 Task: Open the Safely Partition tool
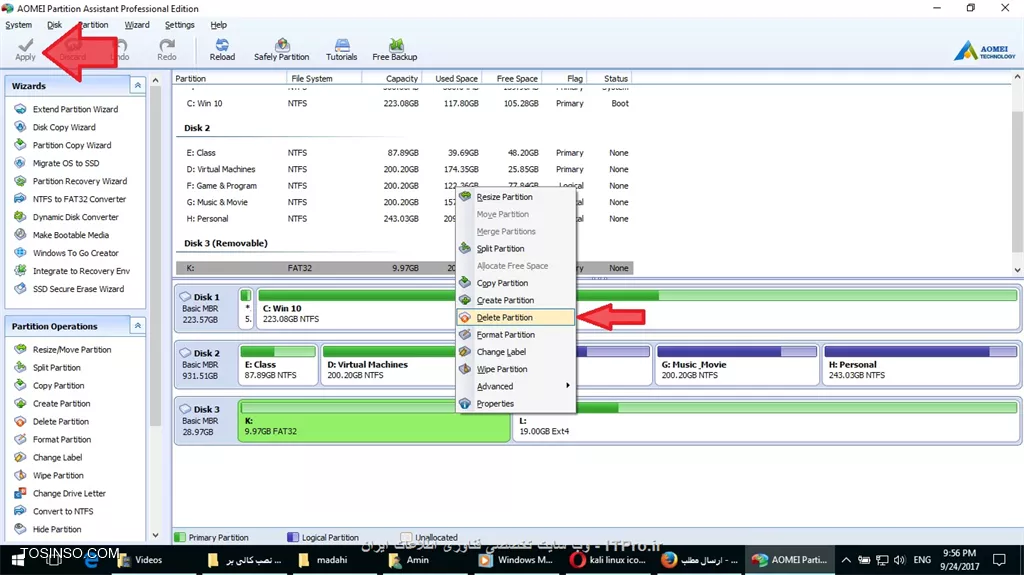281,49
